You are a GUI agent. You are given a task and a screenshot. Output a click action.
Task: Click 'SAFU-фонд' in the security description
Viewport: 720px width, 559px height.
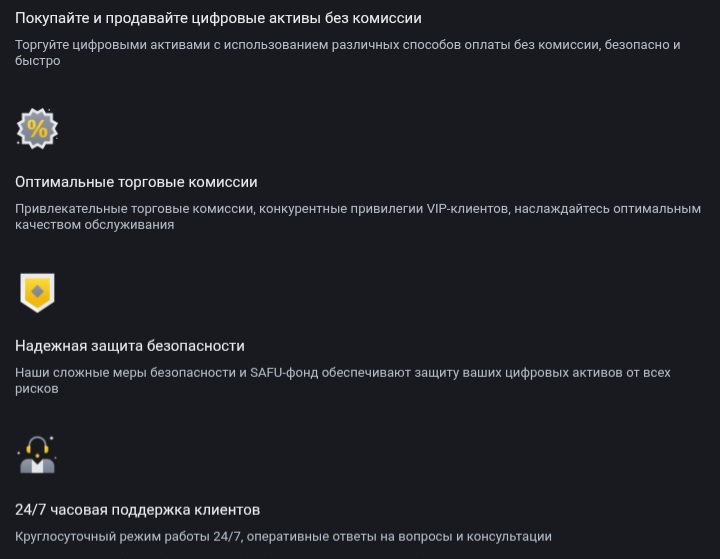point(284,373)
